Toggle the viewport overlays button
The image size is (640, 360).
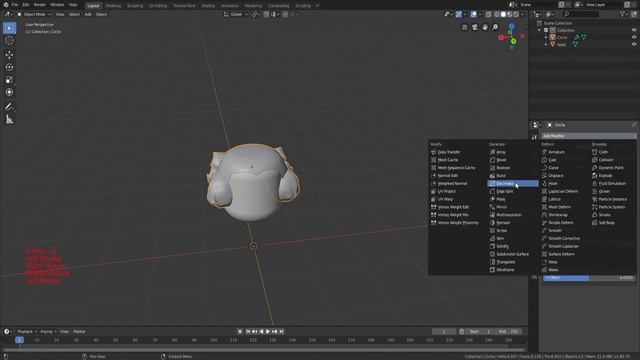pos(473,14)
